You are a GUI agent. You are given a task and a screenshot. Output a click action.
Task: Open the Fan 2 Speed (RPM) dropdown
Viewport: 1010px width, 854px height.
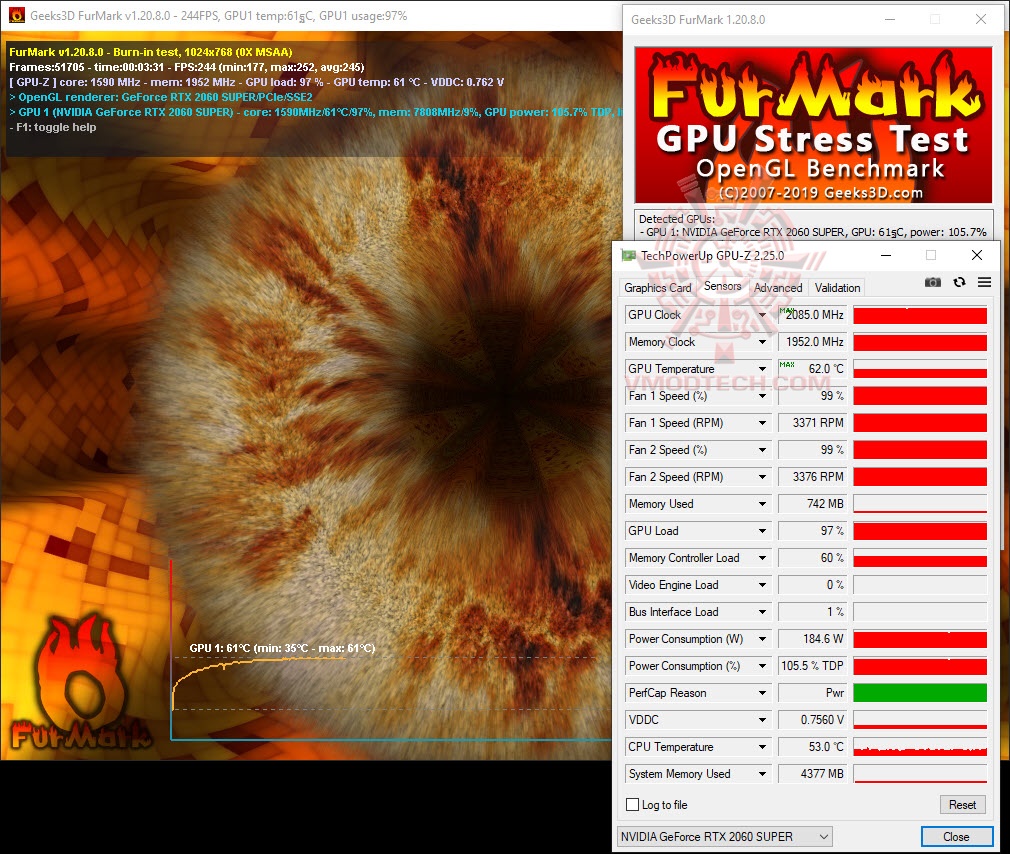pyautogui.click(x=762, y=477)
